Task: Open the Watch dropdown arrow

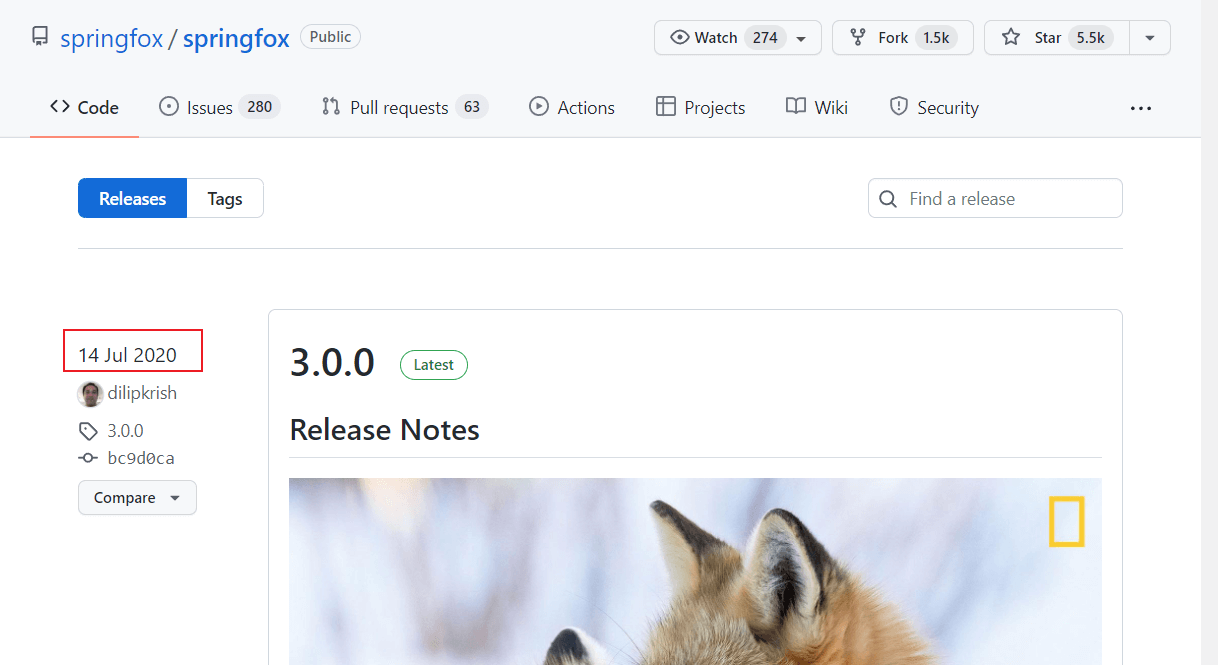Action: coord(801,38)
